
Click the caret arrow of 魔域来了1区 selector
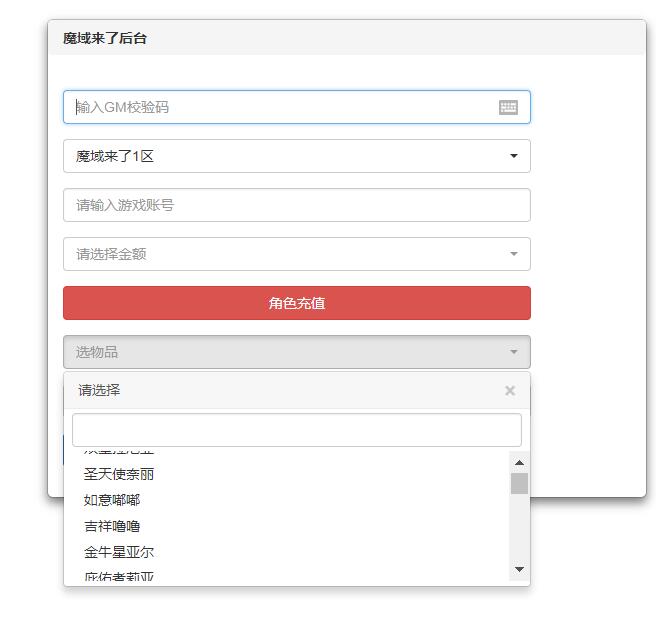point(514,156)
